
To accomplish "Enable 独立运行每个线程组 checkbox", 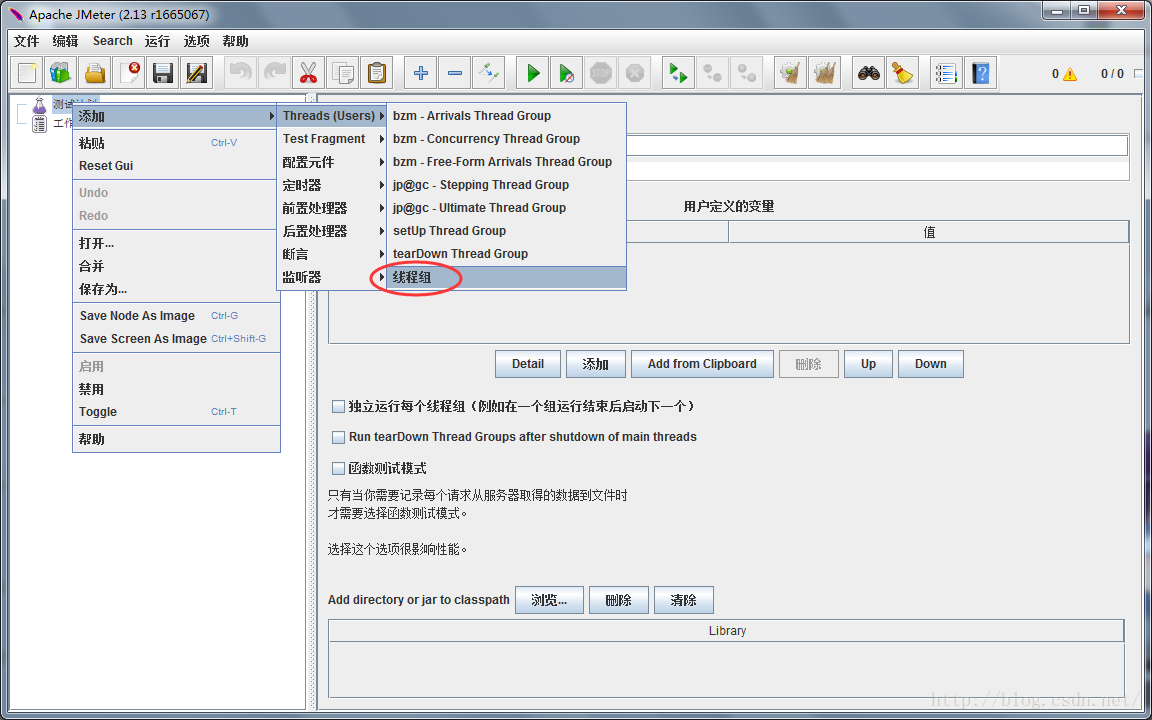I will click(339, 406).
